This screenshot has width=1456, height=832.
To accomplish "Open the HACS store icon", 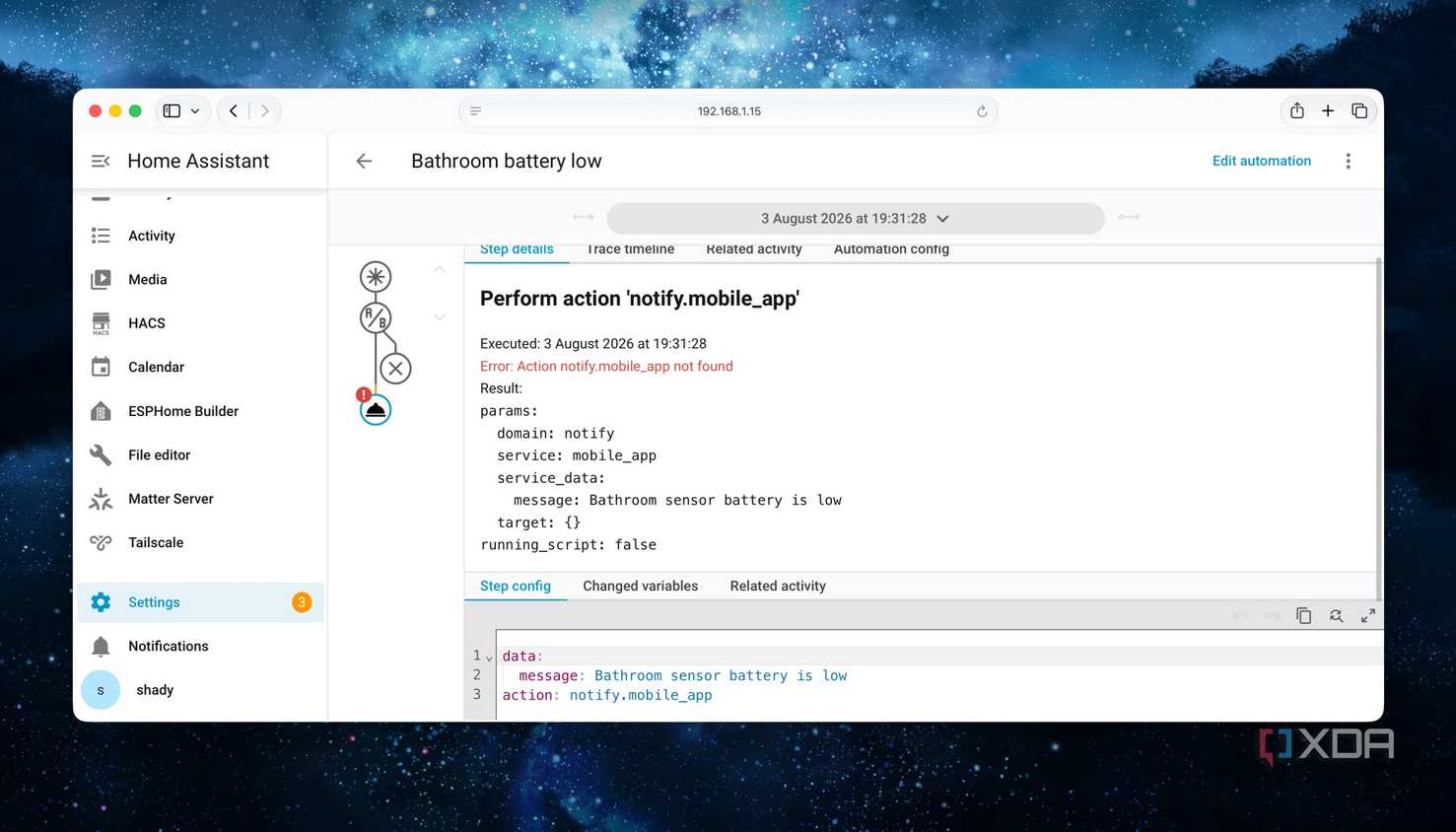I will [x=101, y=323].
